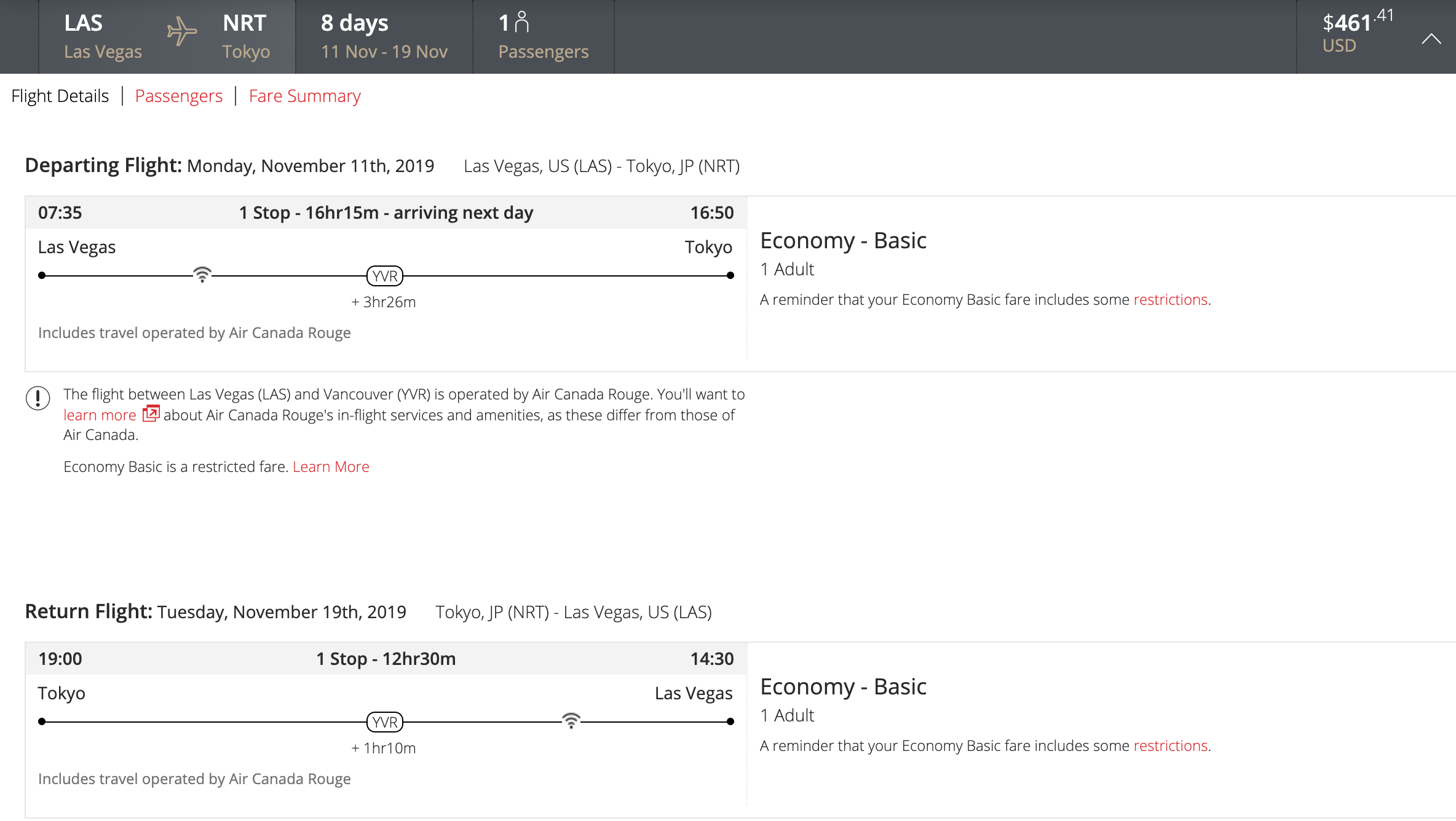Open learn more about Air Canada Rouge
Screen dimensions: 1456x821
click(100, 415)
